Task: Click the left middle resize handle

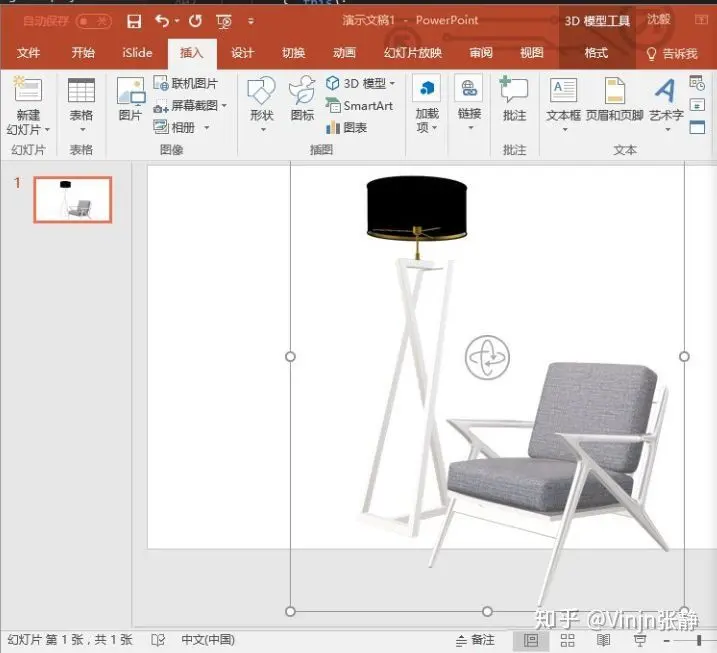Action: tap(290, 356)
